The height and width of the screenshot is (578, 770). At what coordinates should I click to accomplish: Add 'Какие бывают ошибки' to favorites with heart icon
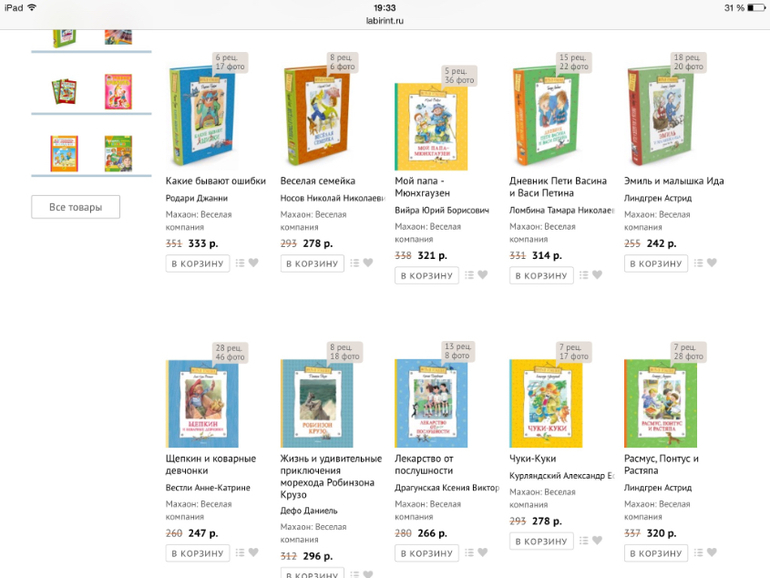point(253,263)
